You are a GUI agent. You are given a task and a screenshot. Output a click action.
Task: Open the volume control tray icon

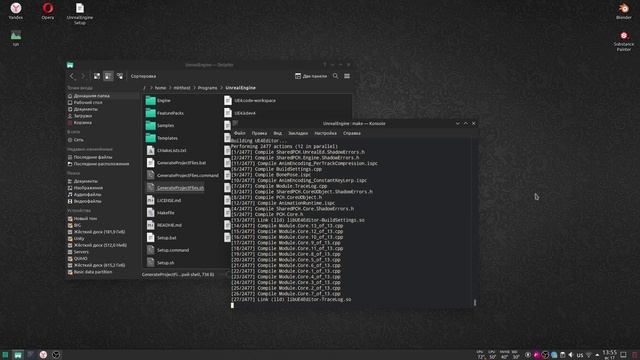(571, 355)
